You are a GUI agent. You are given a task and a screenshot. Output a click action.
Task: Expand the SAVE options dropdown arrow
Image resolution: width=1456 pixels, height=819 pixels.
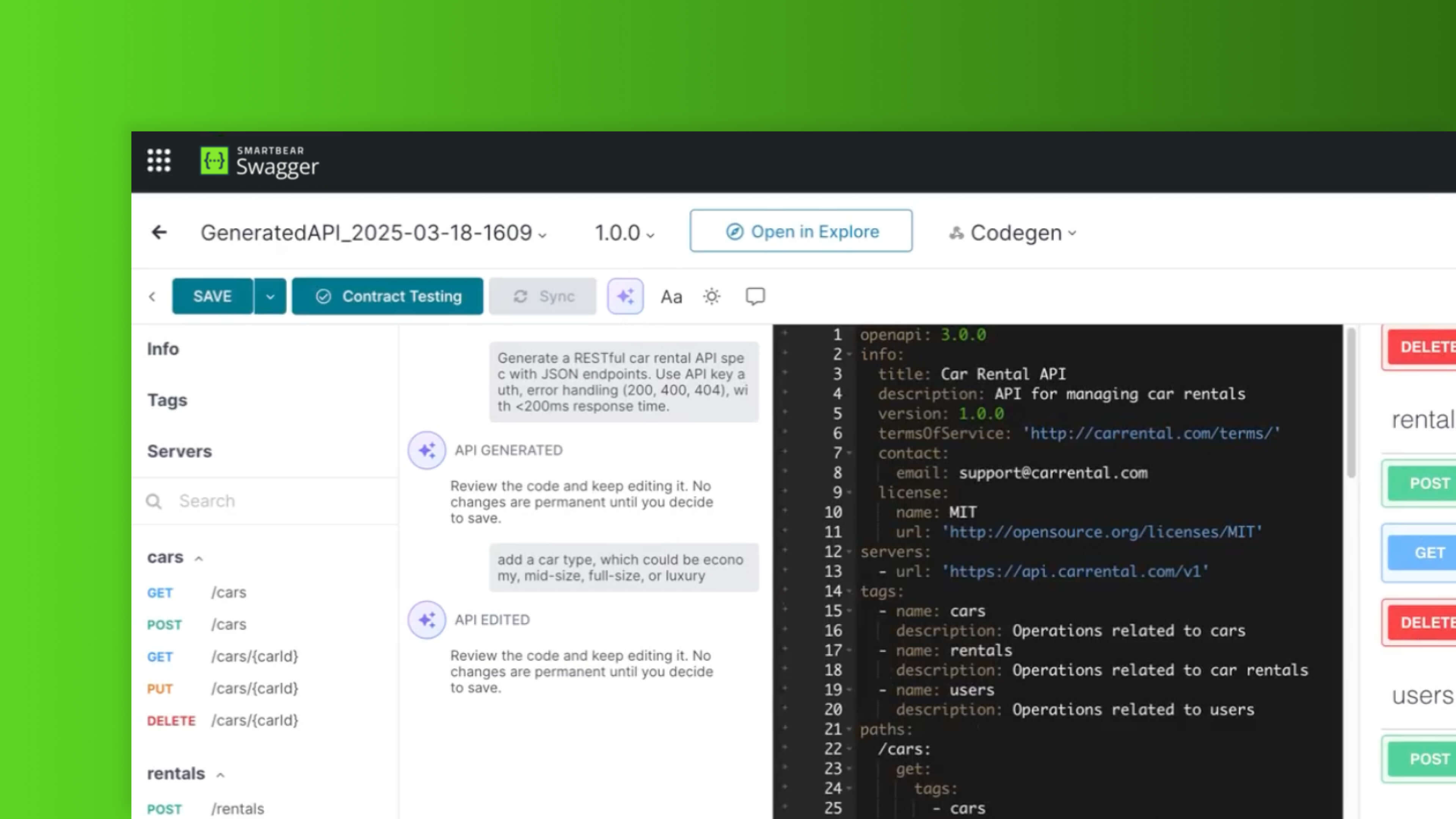(x=270, y=296)
